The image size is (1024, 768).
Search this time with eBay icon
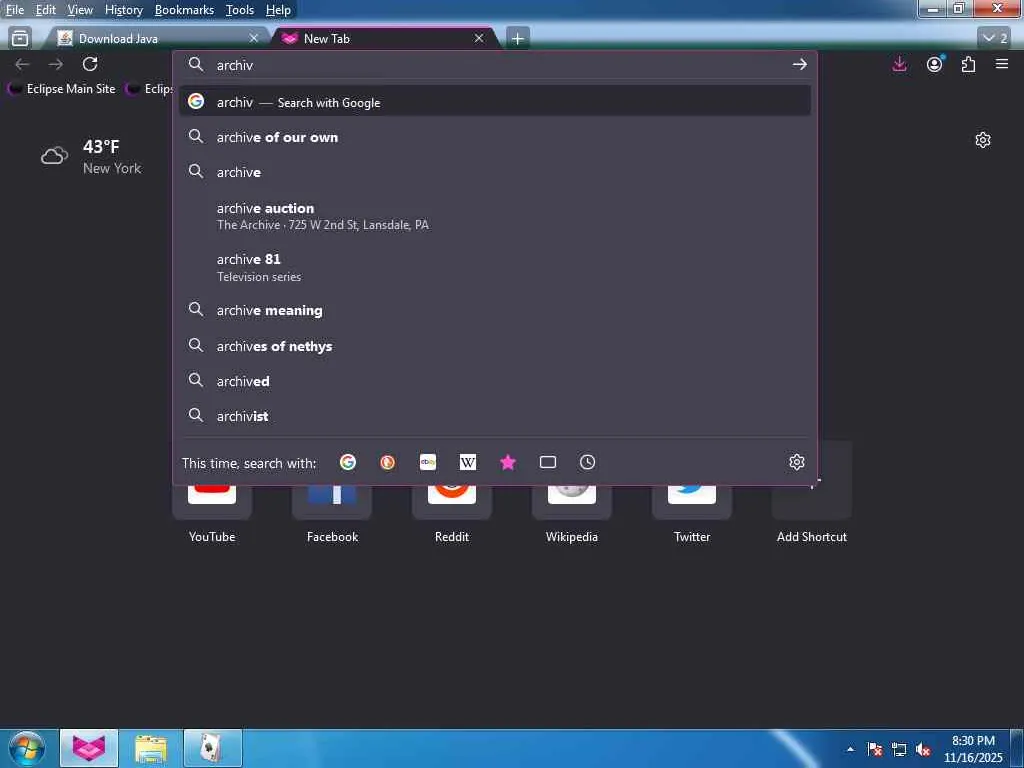[428, 462]
